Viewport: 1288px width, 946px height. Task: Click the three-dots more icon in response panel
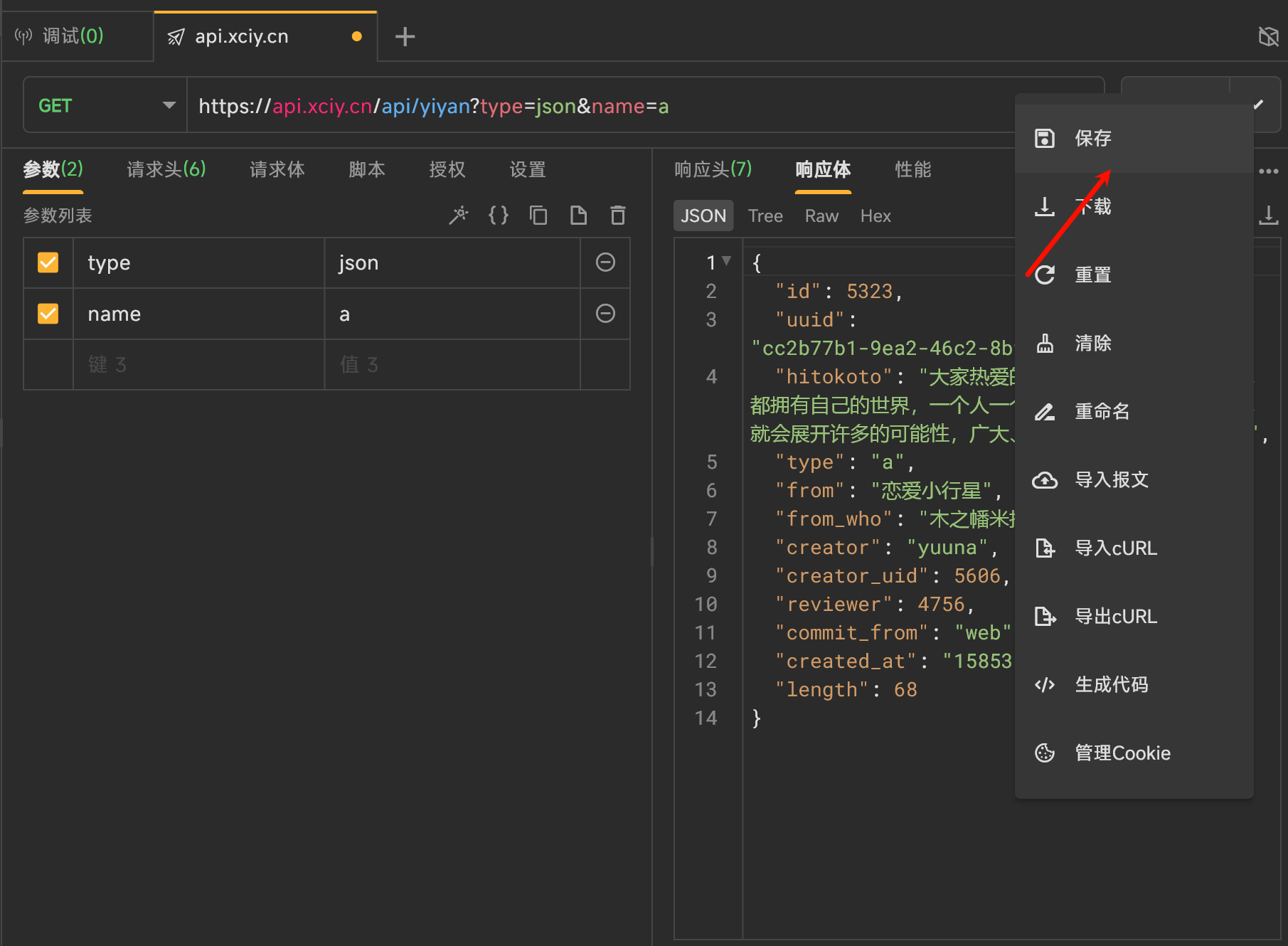(x=1269, y=171)
